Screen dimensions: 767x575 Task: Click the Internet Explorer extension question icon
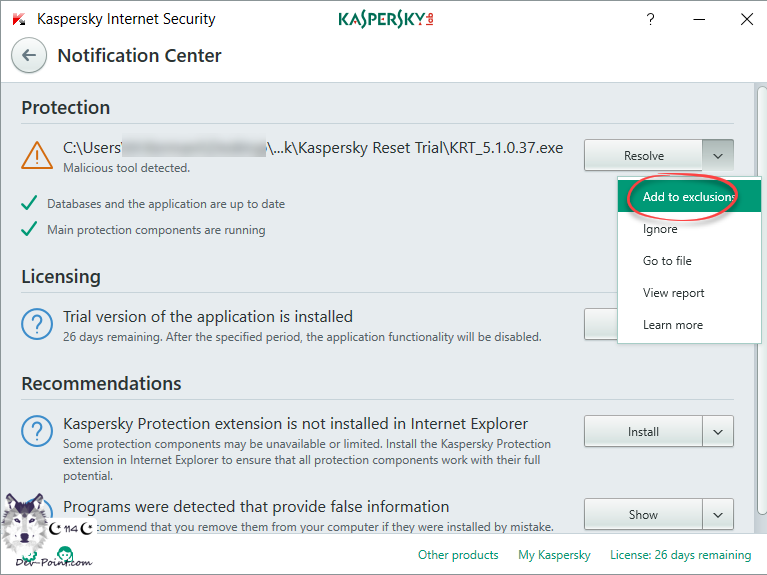37,432
